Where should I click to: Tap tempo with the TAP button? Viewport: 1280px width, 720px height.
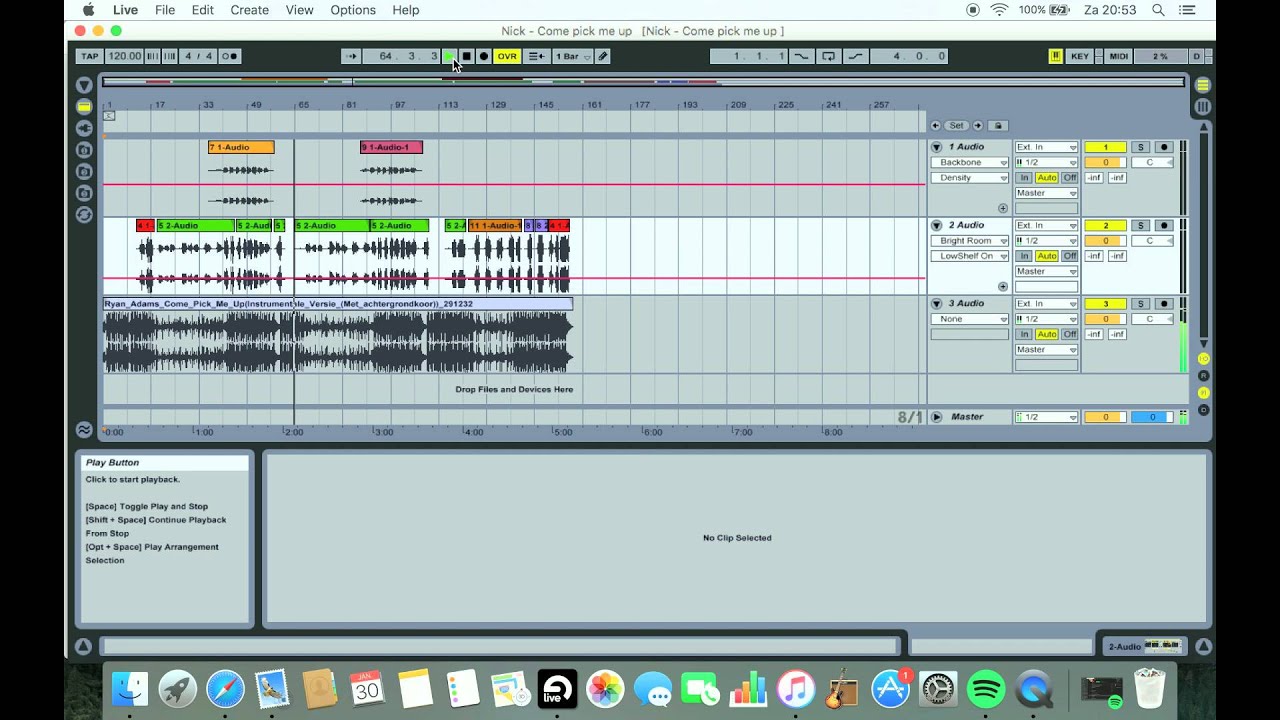click(90, 56)
